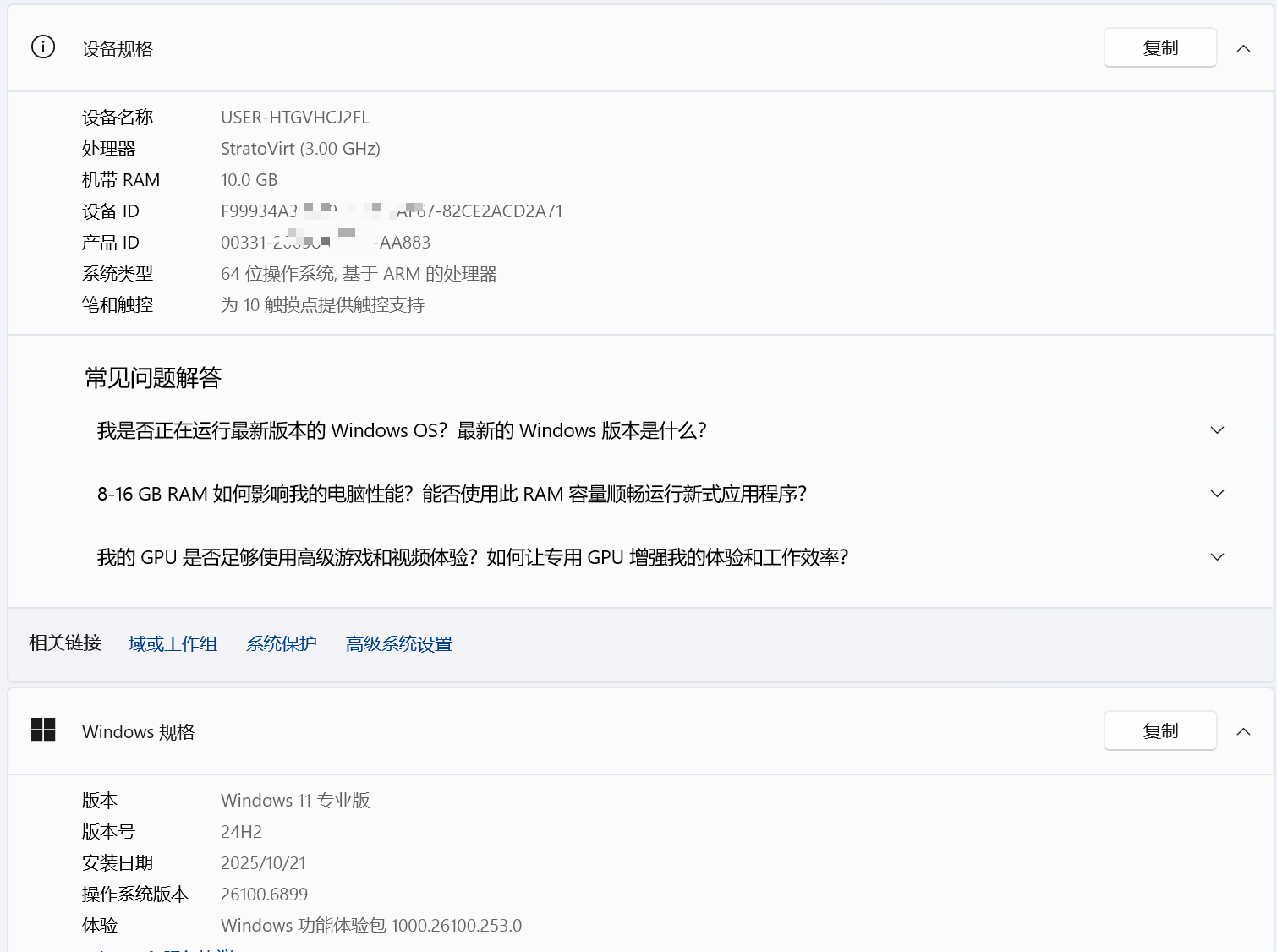The width and height of the screenshot is (1277, 952).
Task: Select the touch support text 为 10 触摸点提供触控支持
Action: point(322,305)
